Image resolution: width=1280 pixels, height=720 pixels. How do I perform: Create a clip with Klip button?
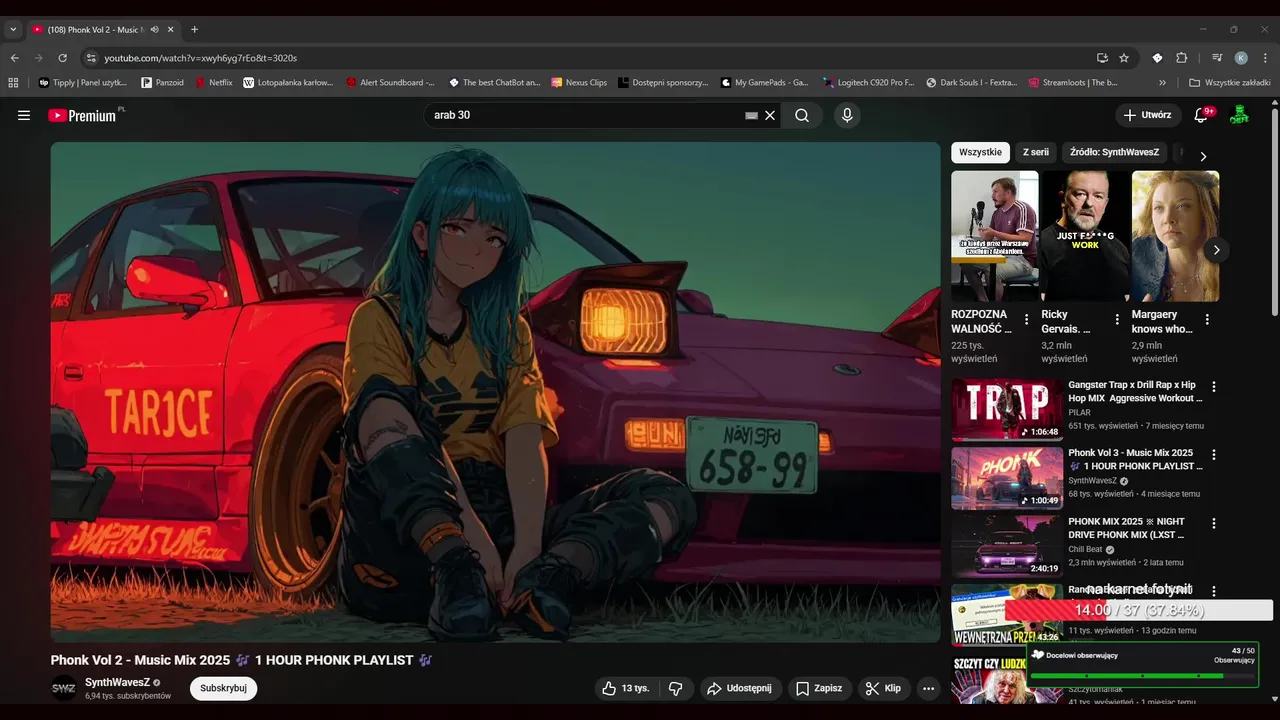(x=884, y=688)
